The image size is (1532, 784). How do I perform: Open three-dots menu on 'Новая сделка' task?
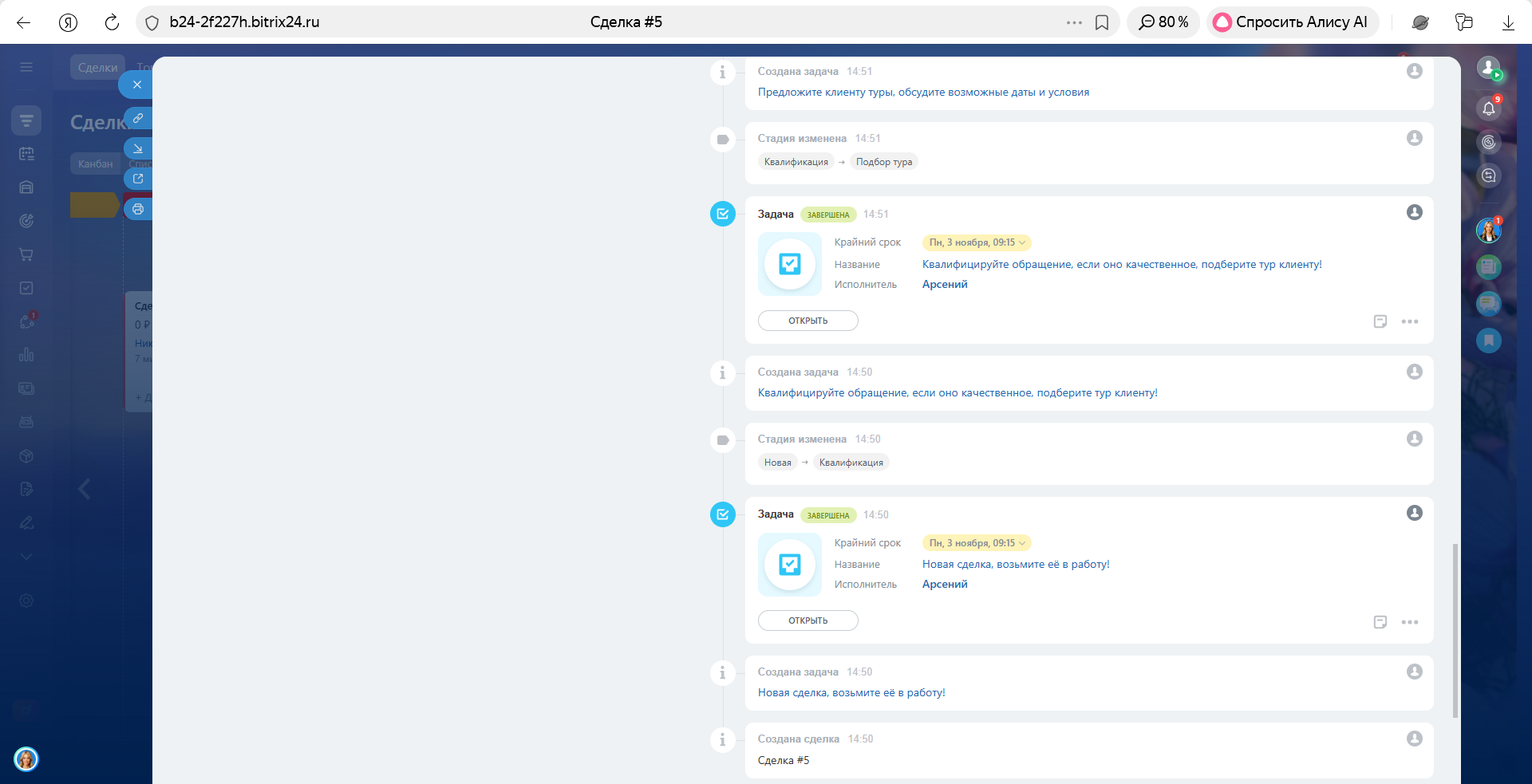click(x=1410, y=622)
